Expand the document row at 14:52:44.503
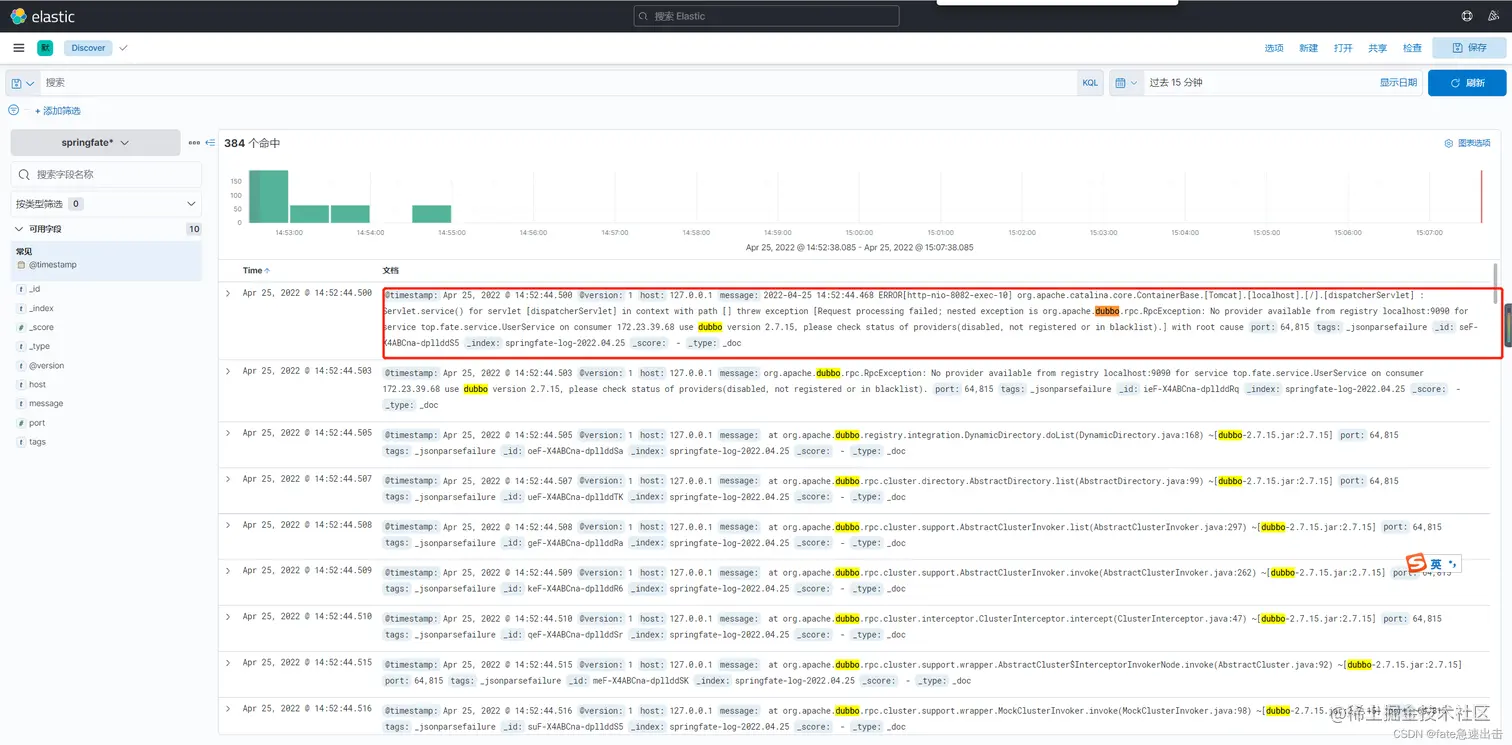The height and width of the screenshot is (745, 1512). click(228, 371)
